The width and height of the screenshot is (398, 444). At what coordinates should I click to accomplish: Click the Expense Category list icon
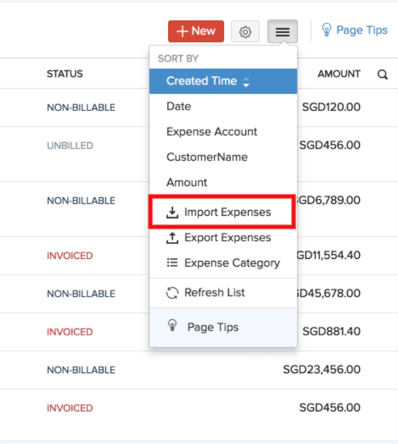tap(172, 263)
